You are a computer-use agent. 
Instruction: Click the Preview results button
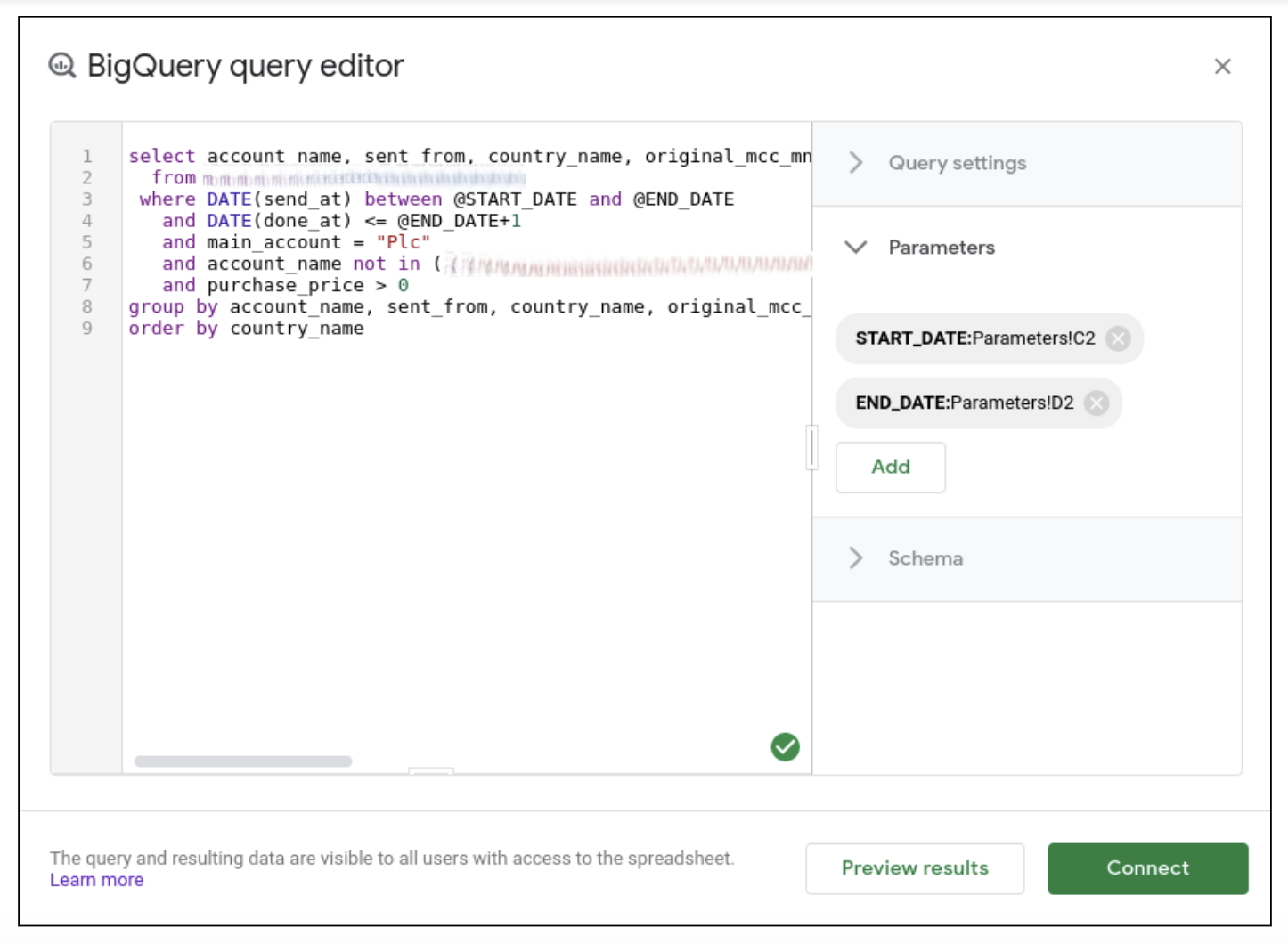pos(914,868)
